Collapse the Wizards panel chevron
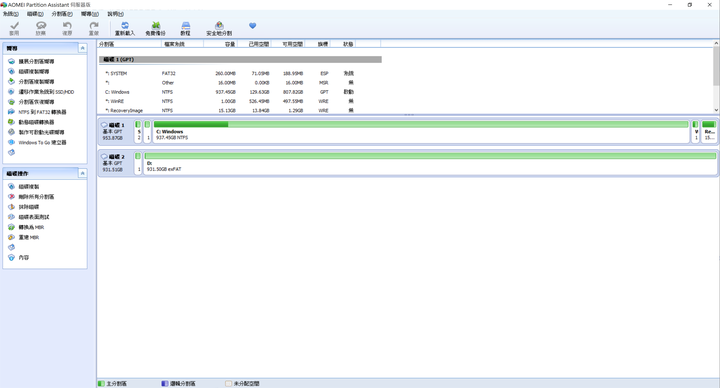The image size is (720, 388). [x=83, y=48]
